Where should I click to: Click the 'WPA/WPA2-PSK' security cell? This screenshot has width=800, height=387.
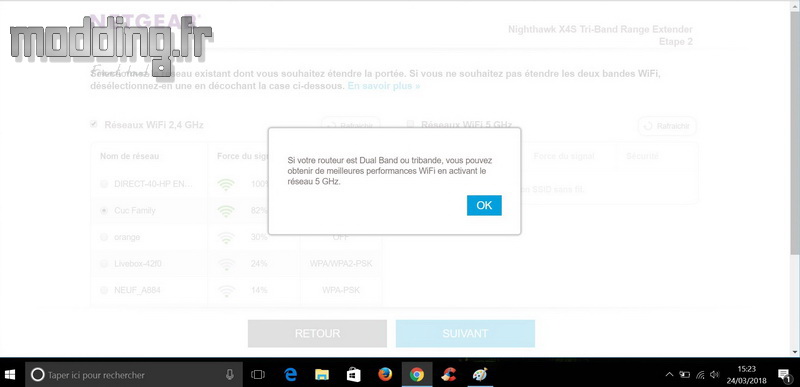pos(341,264)
